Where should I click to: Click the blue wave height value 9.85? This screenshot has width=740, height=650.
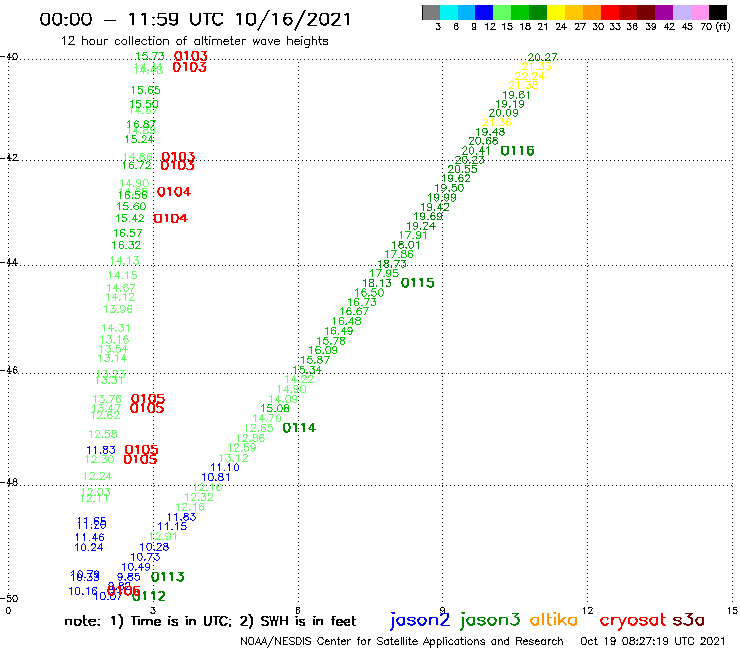128,577
